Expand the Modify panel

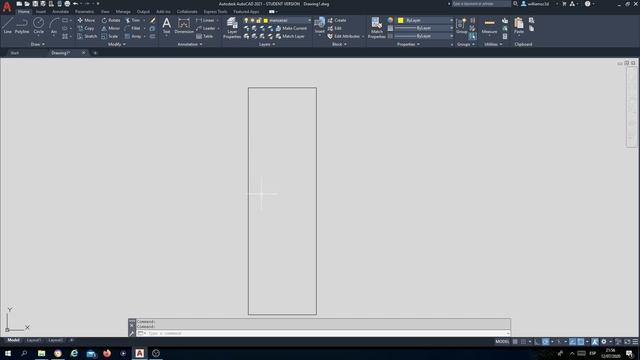(117, 44)
